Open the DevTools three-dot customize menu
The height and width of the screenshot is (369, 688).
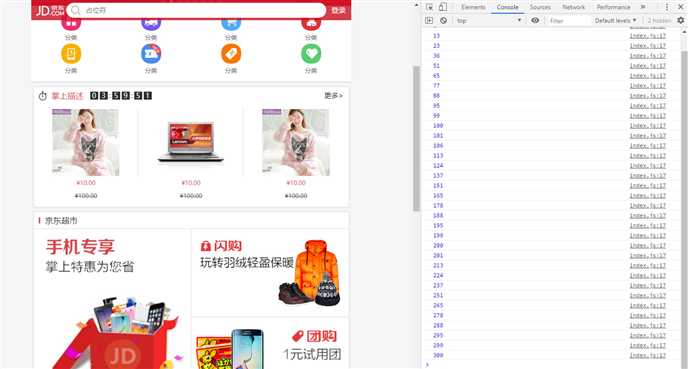[666, 7]
